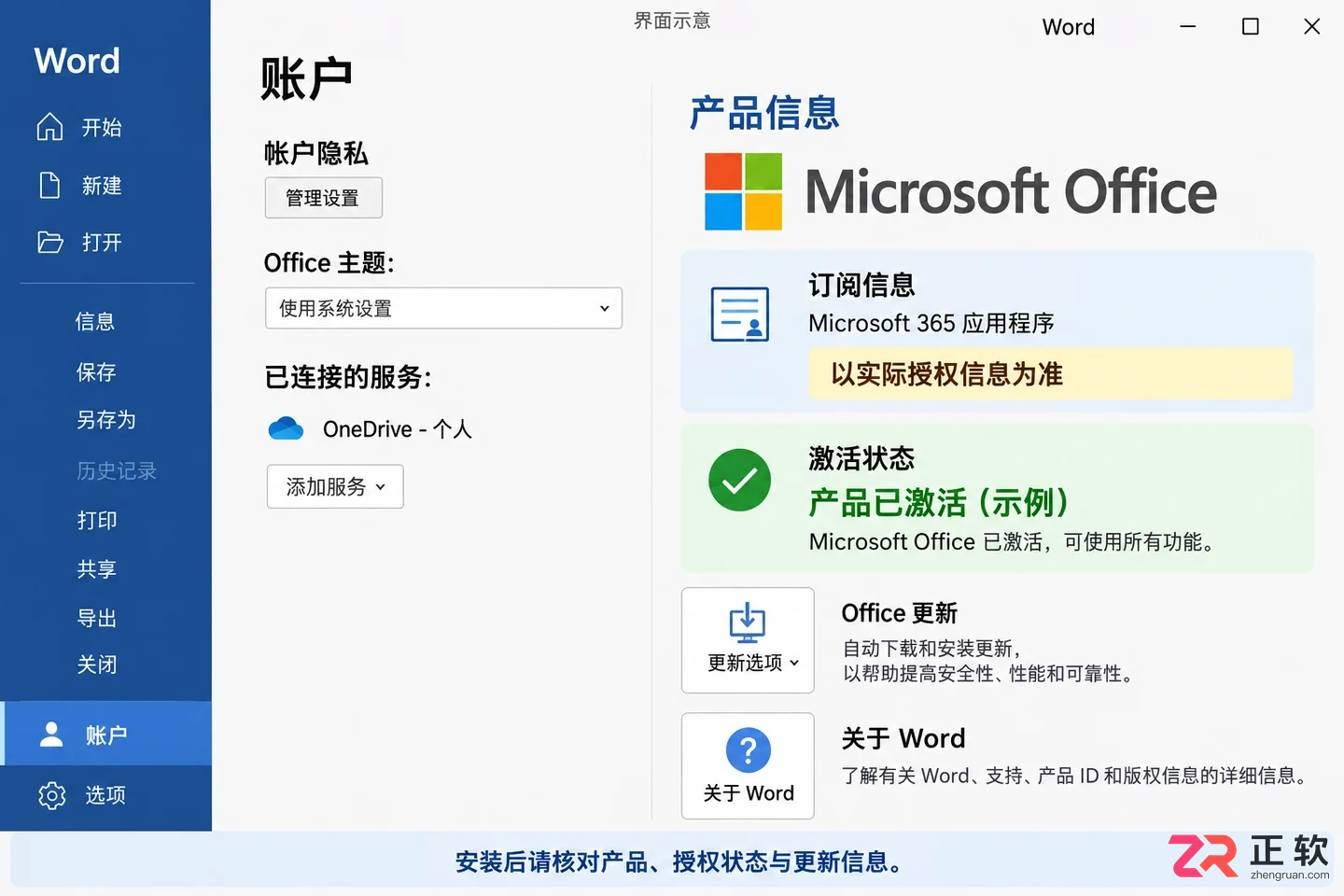Image resolution: width=1344 pixels, height=896 pixels.
Task: Select 打开 in the sidebar
Action: 101,243
